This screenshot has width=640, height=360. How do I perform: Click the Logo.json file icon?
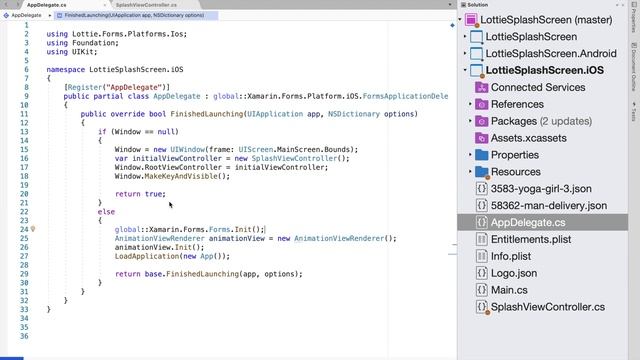pos(482,273)
